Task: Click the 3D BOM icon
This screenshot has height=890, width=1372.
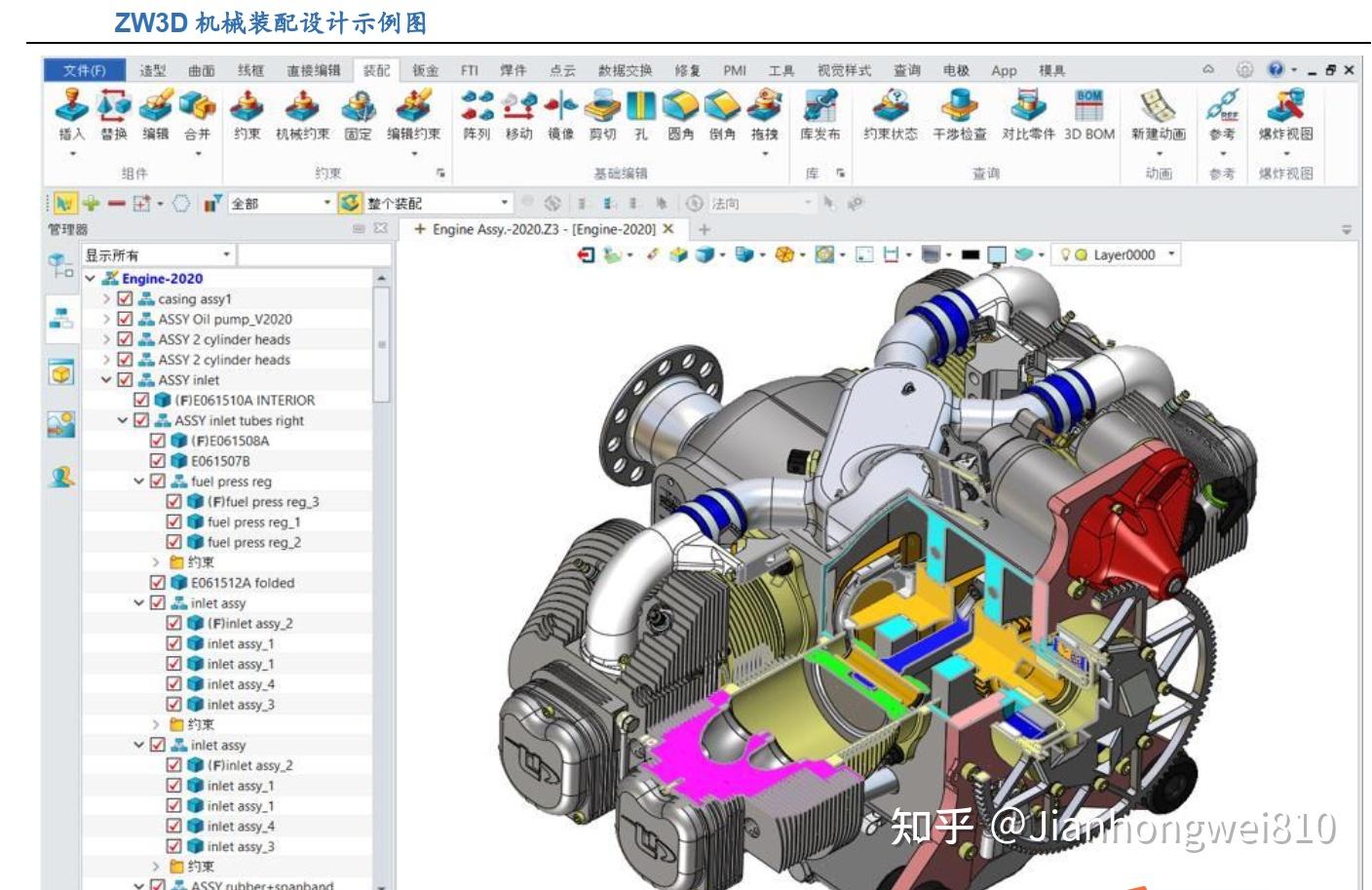Action: pos(1089,106)
